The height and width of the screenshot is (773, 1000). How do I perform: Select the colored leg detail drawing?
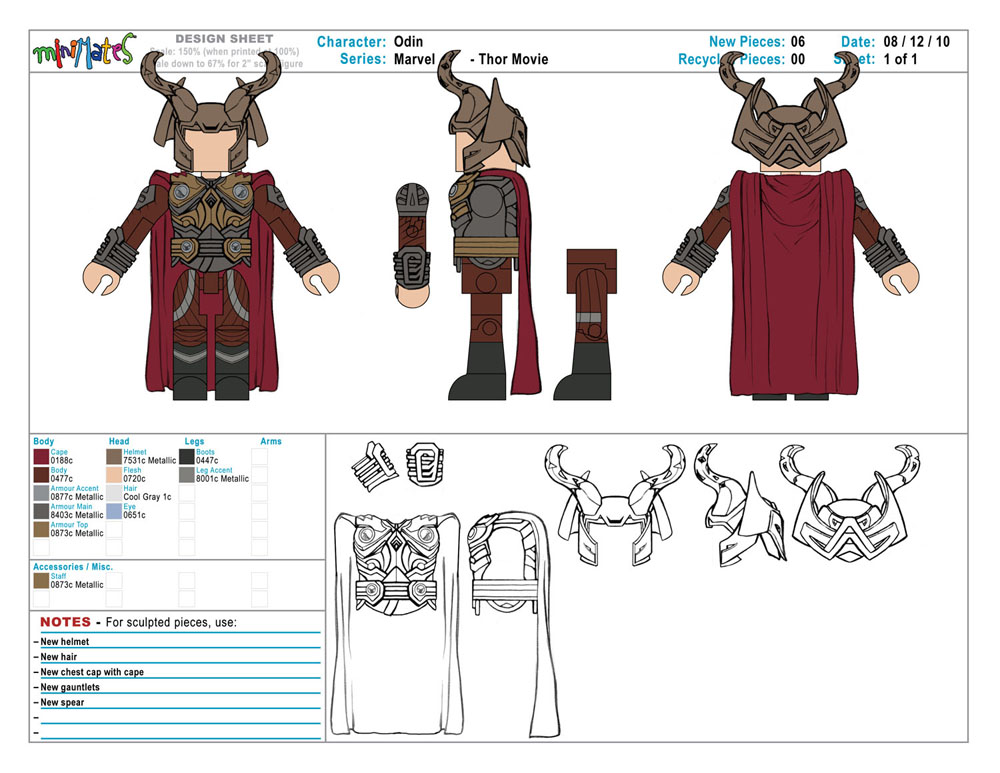click(585, 325)
